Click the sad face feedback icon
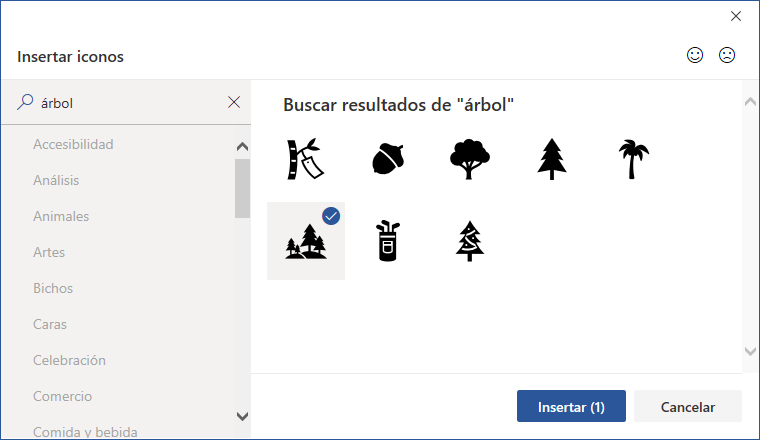The width and height of the screenshot is (760, 440). 727,56
